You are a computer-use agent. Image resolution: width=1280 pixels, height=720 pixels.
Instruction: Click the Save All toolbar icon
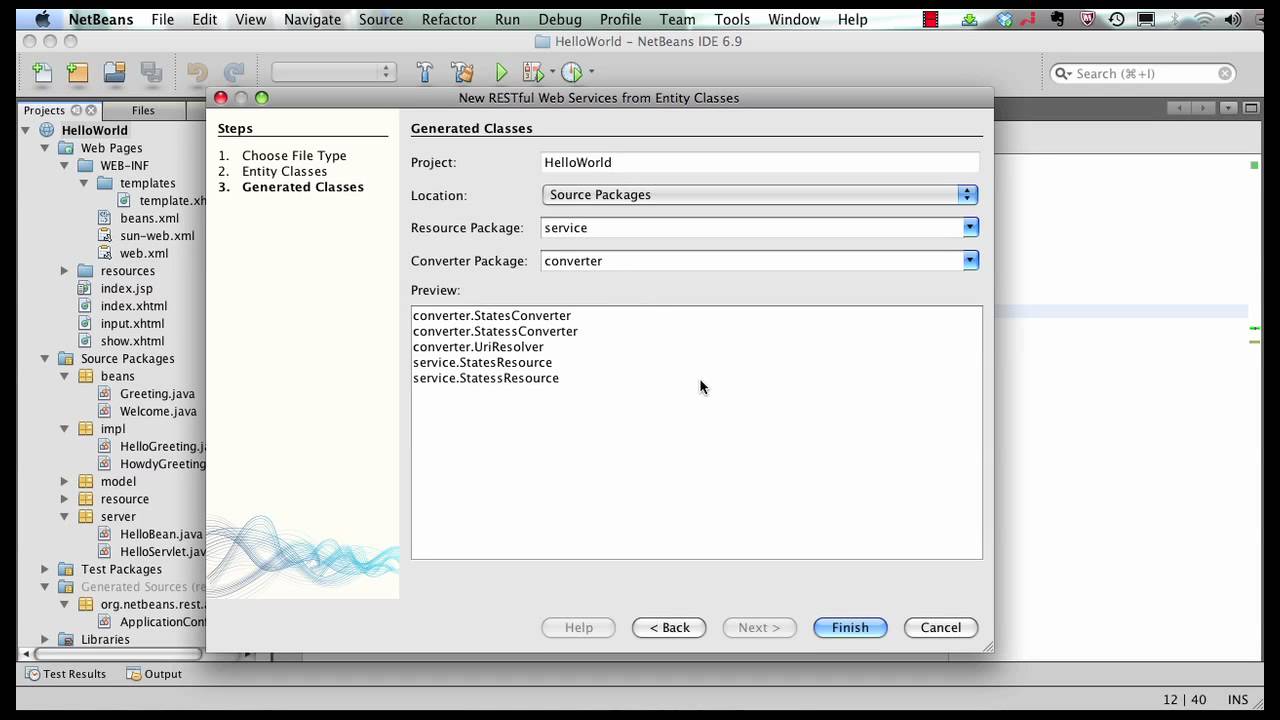pyautogui.click(x=151, y=72)
